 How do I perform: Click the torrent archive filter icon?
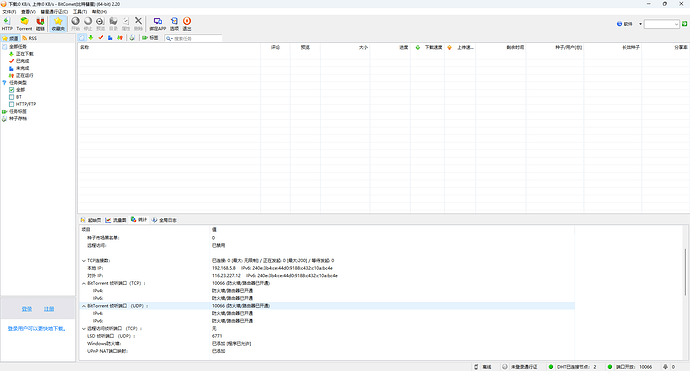click(x=132, y=38)
